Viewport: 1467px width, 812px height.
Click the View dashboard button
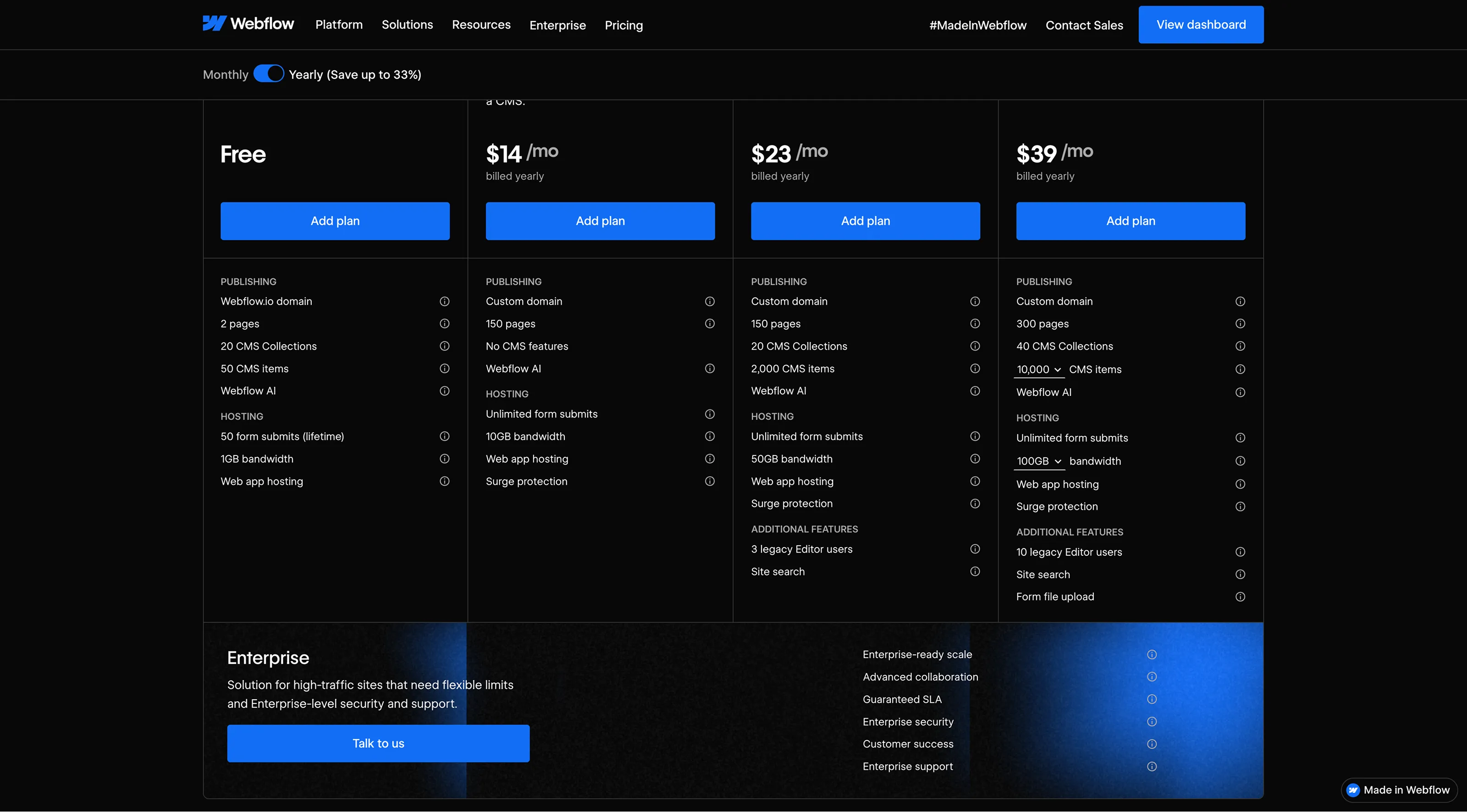tap(1201, 24)
